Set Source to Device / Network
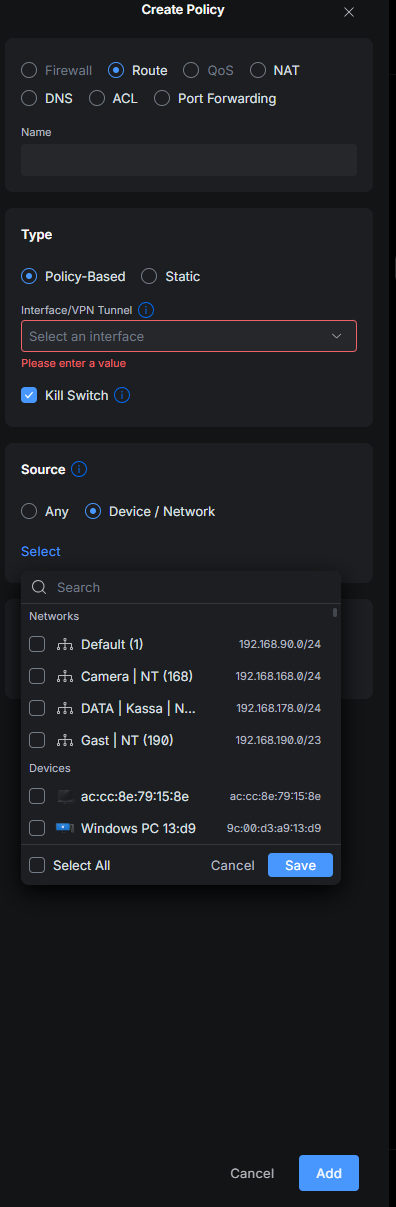Image resolution: width=396 pixels, height=1207 pixels. coord(93,511)
